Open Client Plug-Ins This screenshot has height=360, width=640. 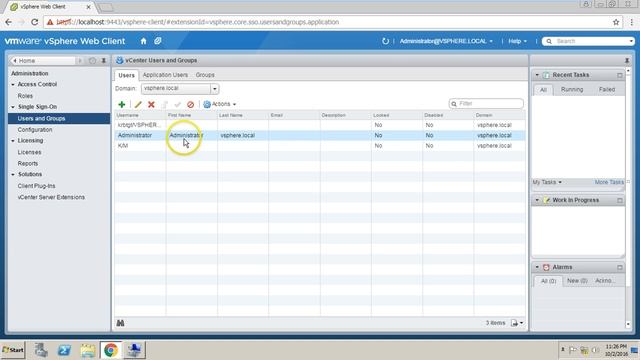[x=36, y=186]
